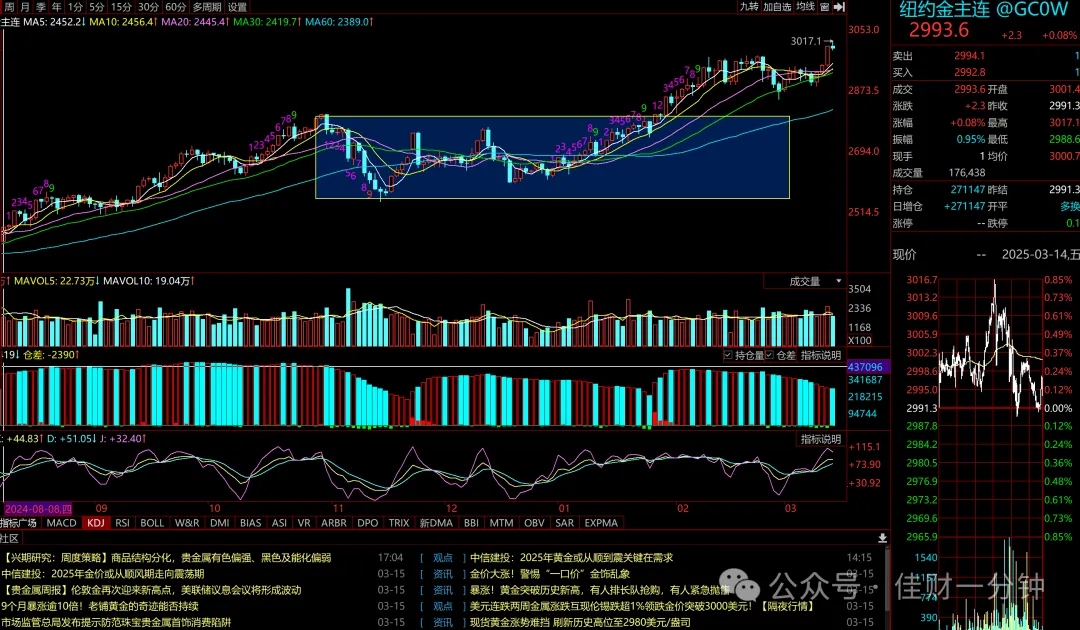The height and width of the screenshot is (630, 1080).
Task: Switch to monthly 月 period
Action: (25, 7)
